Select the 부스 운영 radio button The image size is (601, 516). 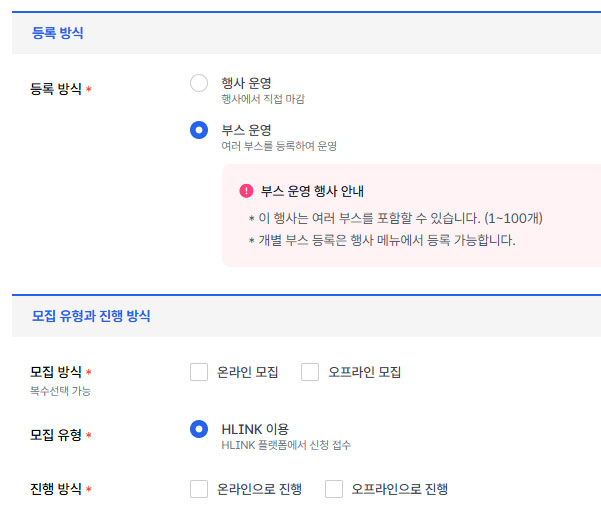click(199, 130)
